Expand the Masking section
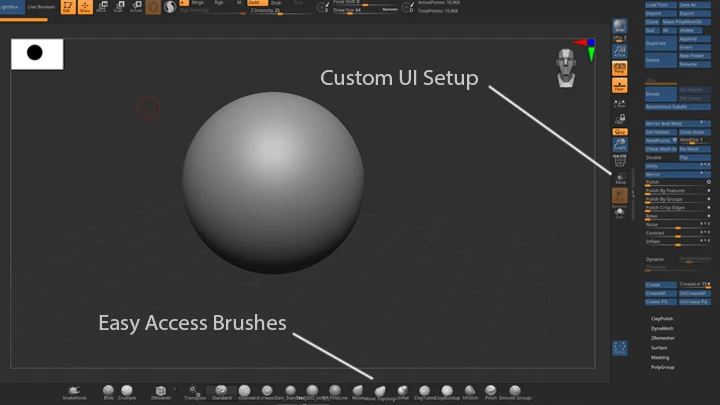 pos(659,357)
